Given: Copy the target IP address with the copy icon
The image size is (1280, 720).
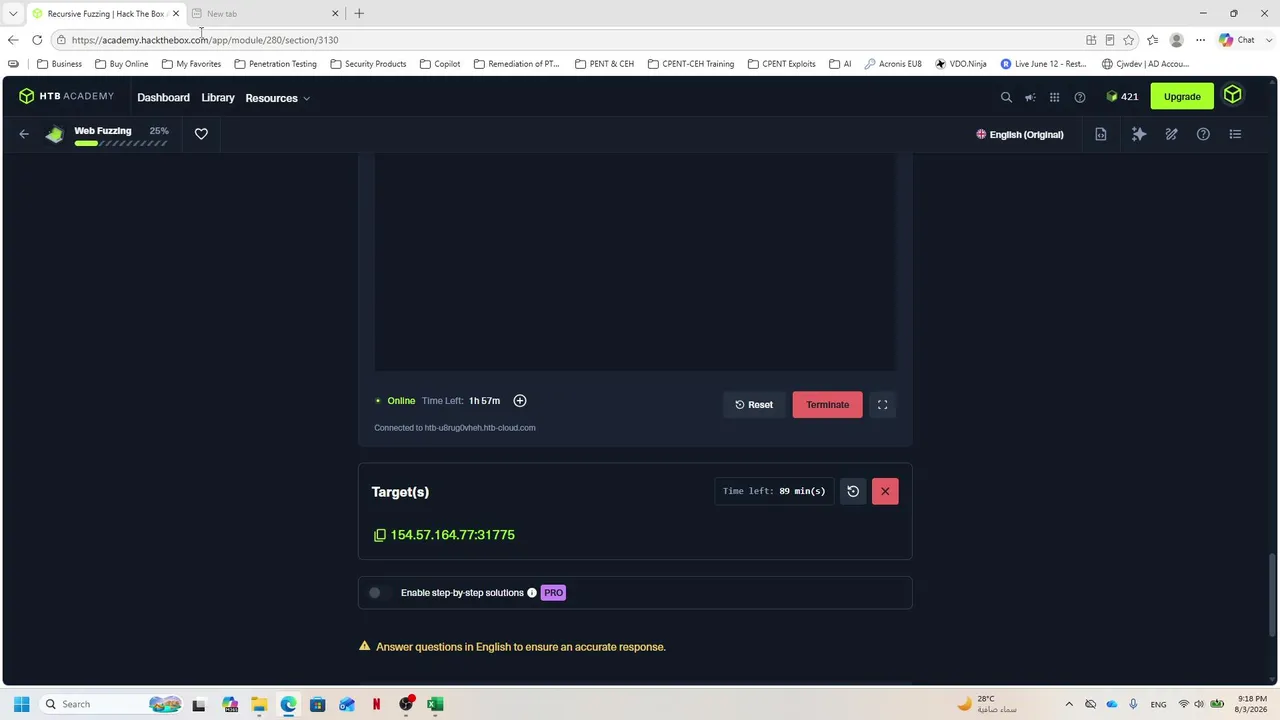Looking at the screenshot, I should coord(379,535).
